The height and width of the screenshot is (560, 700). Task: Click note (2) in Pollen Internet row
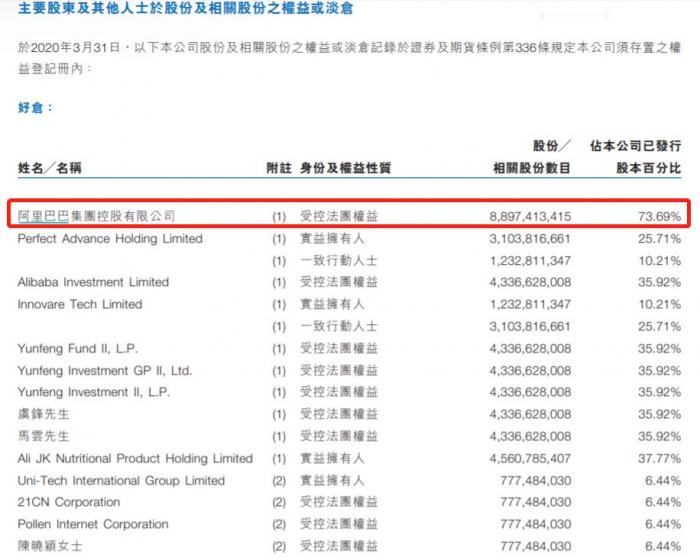pyautogui.click(x=279, y=524)
